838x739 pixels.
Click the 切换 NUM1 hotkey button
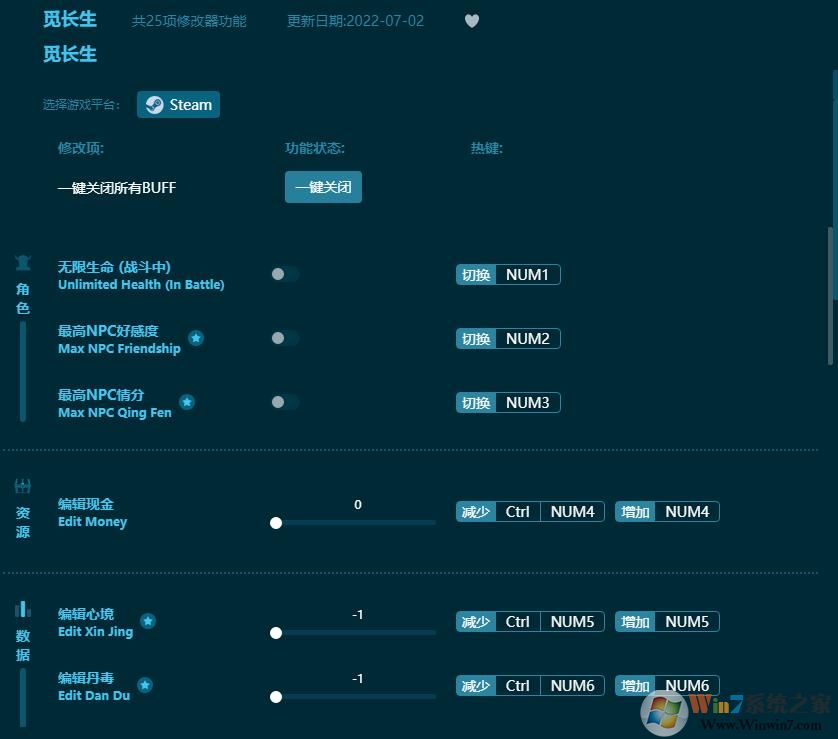(x=507, y=274)
